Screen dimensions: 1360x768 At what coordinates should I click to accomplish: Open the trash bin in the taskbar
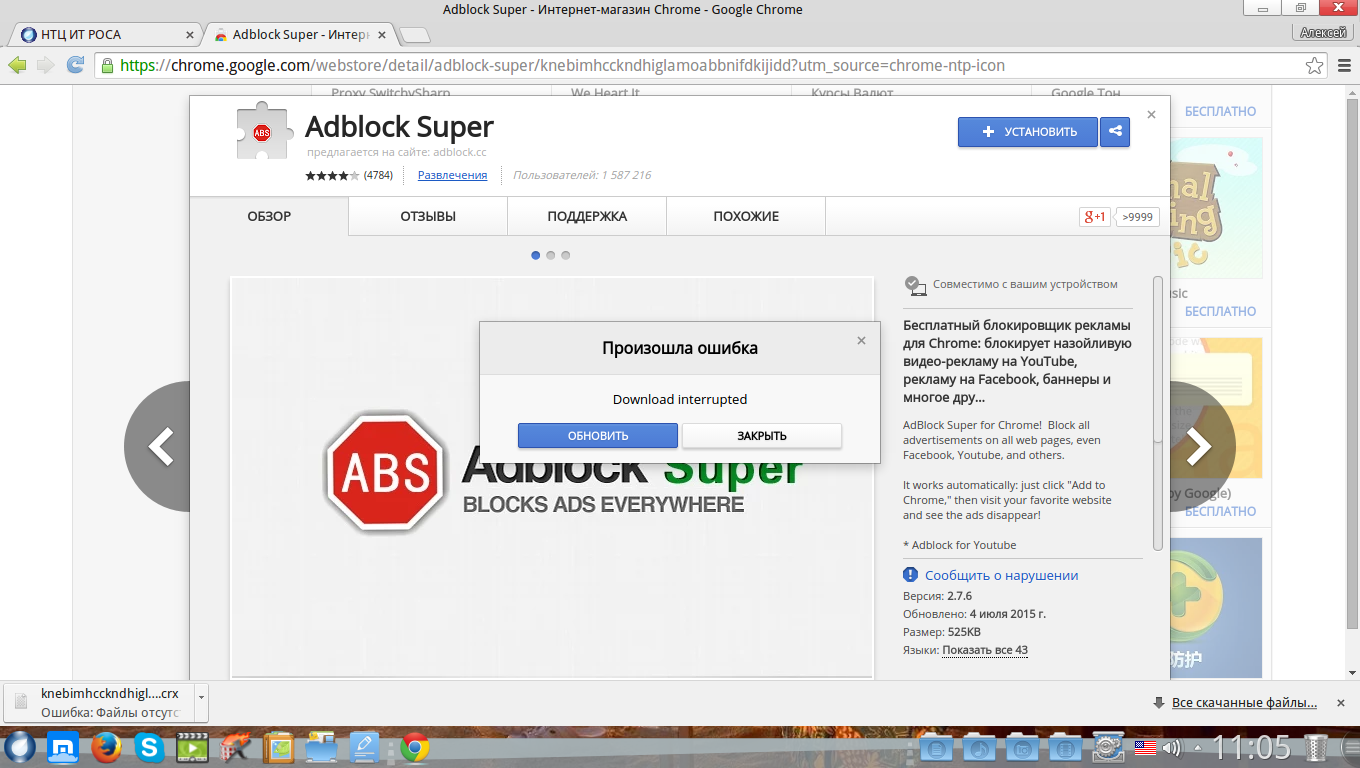click(x=1318, y=748)
